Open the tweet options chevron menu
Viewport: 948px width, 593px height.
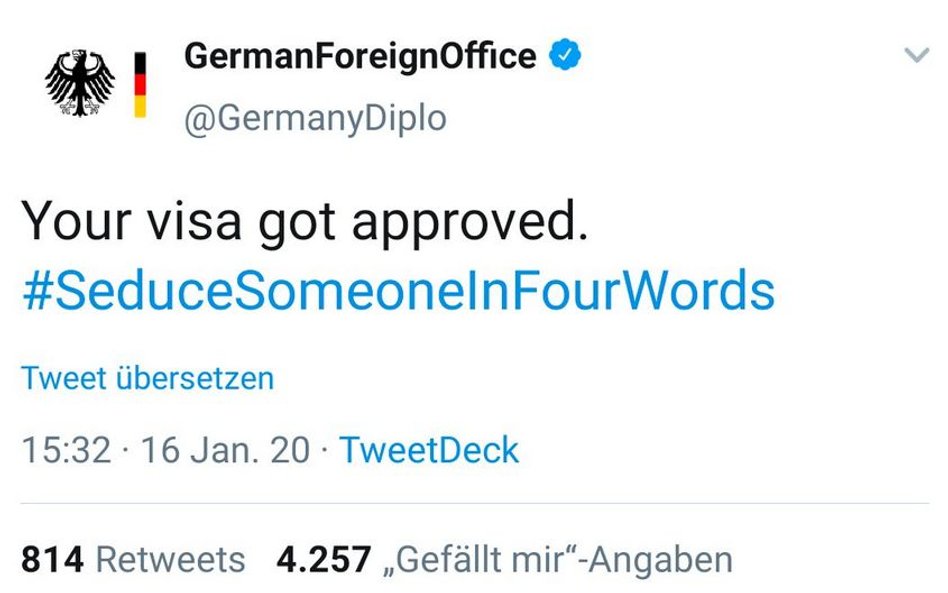point(917,55)
